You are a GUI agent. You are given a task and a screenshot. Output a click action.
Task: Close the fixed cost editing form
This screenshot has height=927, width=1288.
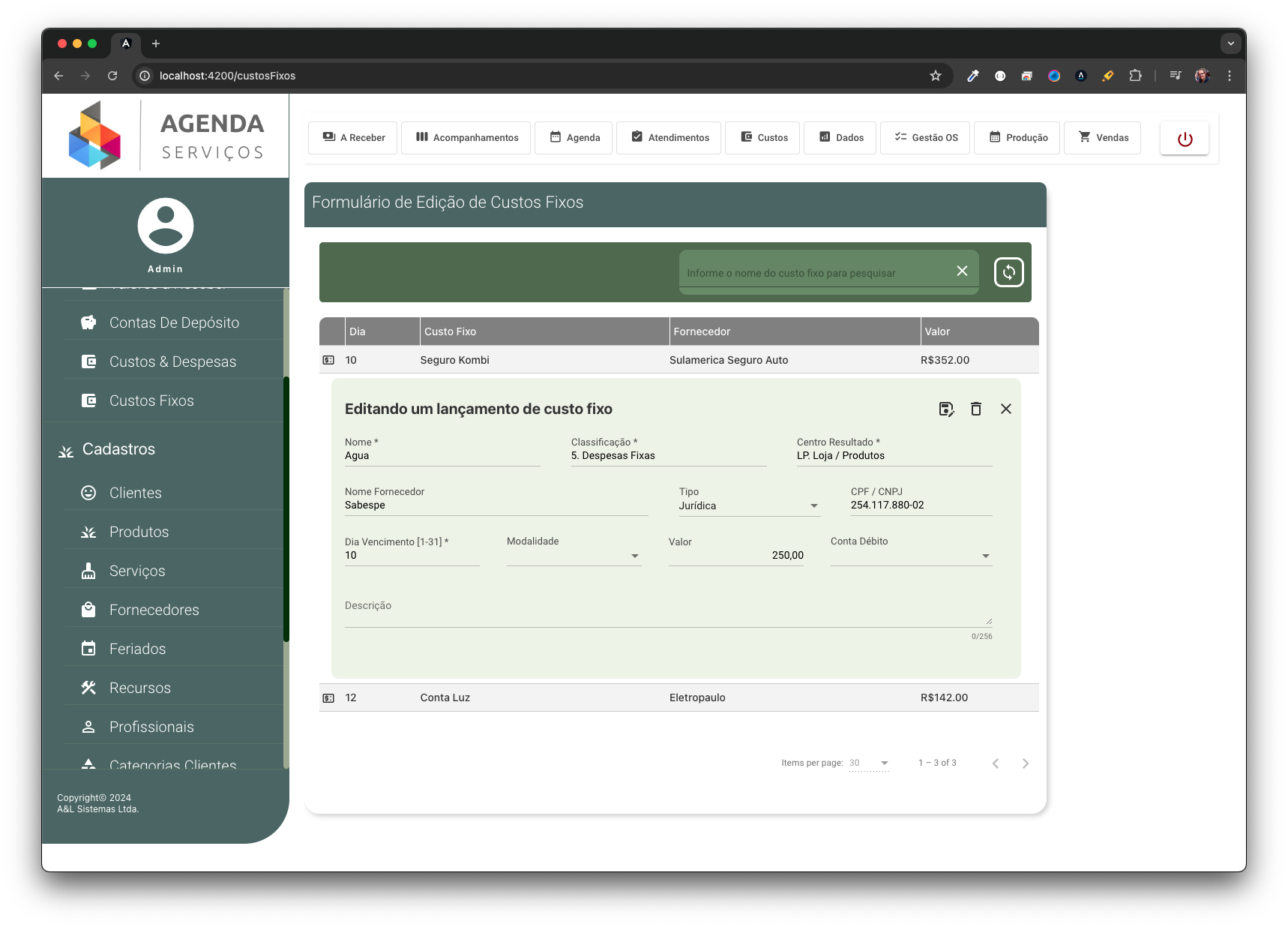pyautogui.click(x=1006, y=409)
